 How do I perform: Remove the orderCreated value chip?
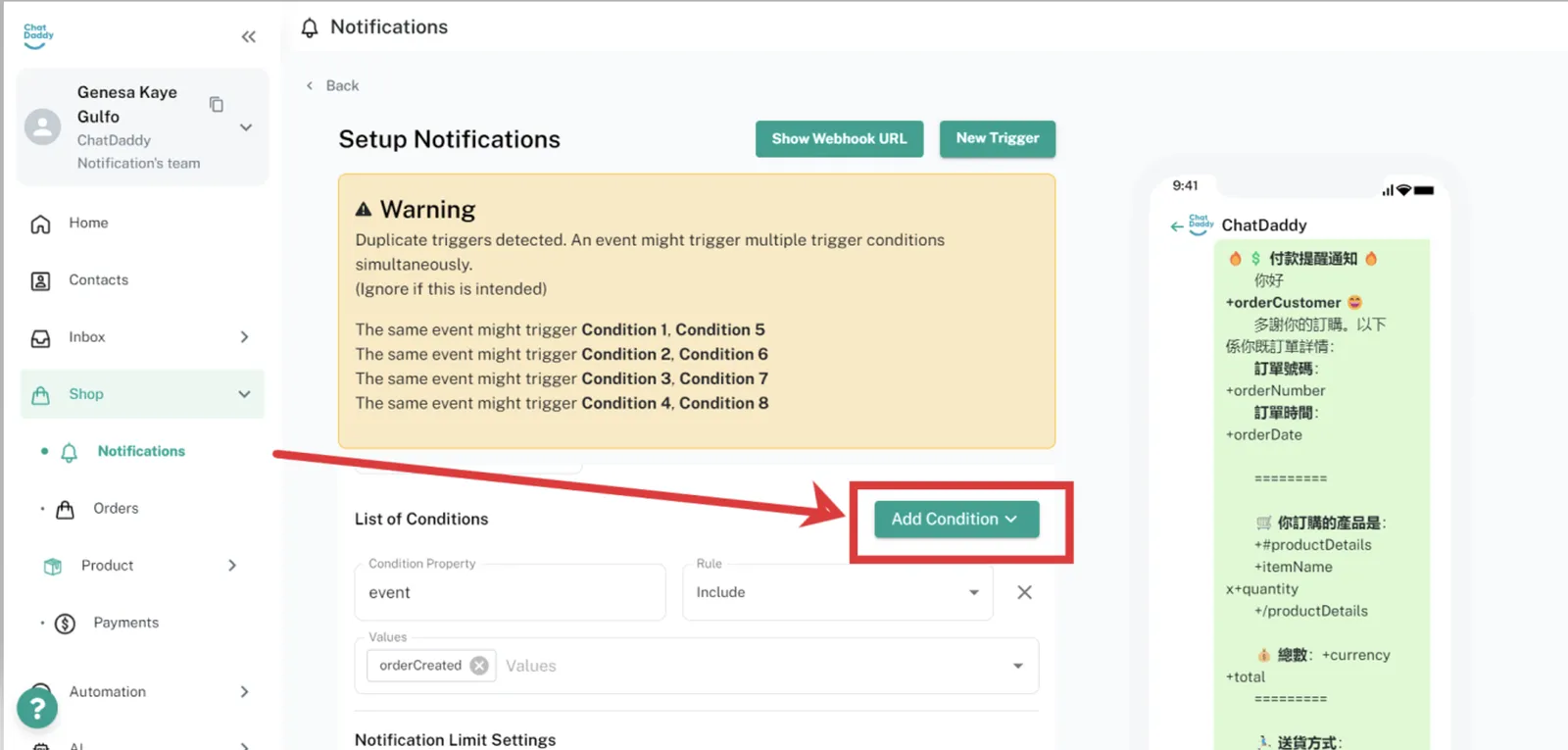[479, 666]
